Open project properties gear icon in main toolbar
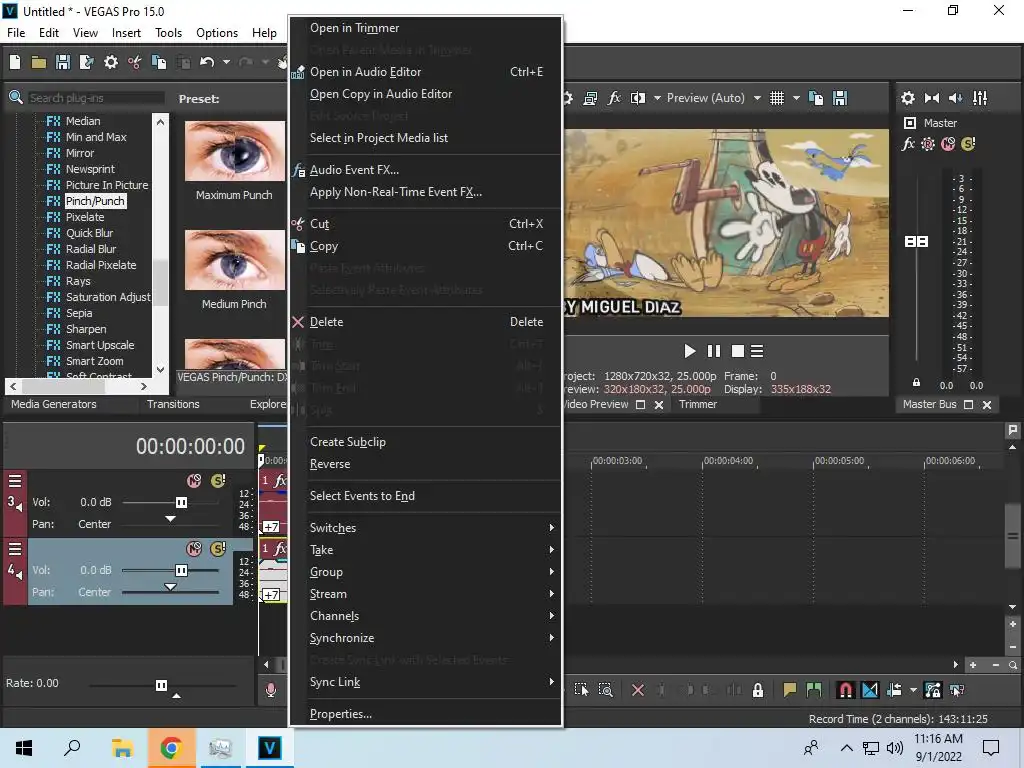 pyautogui.click(x=111, y=62)
